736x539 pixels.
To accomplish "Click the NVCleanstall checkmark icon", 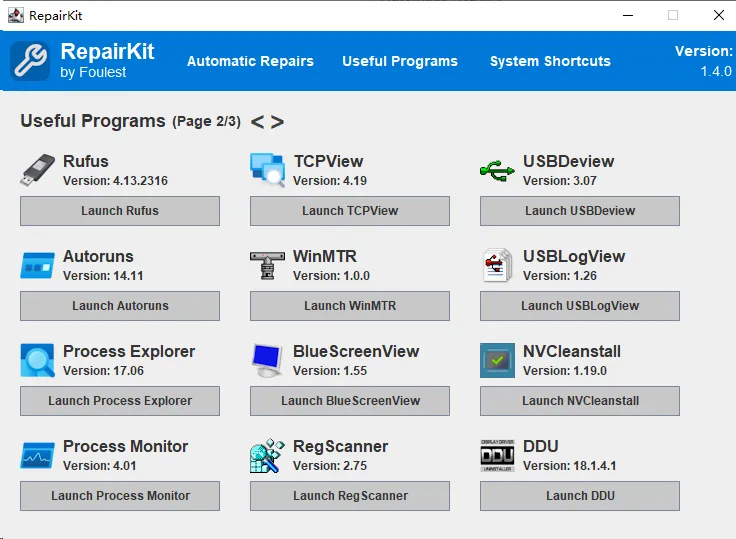I will [497, 360].
